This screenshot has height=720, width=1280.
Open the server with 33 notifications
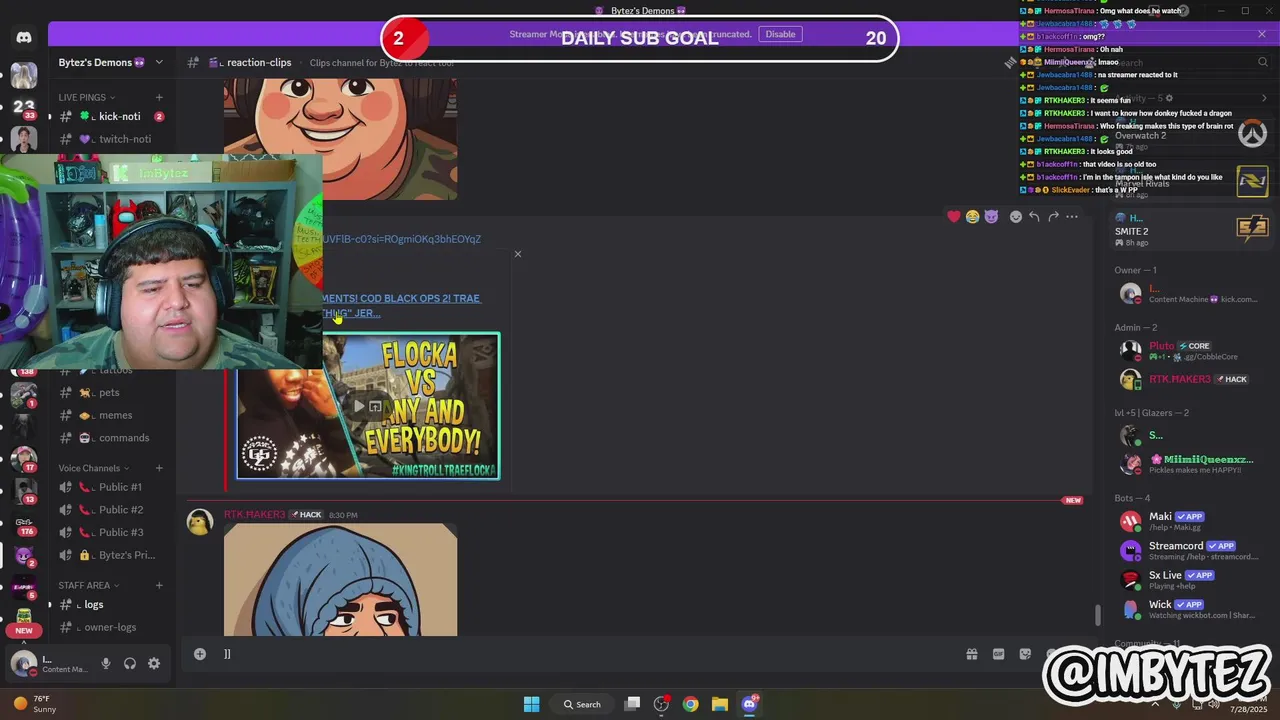[24, 106]
